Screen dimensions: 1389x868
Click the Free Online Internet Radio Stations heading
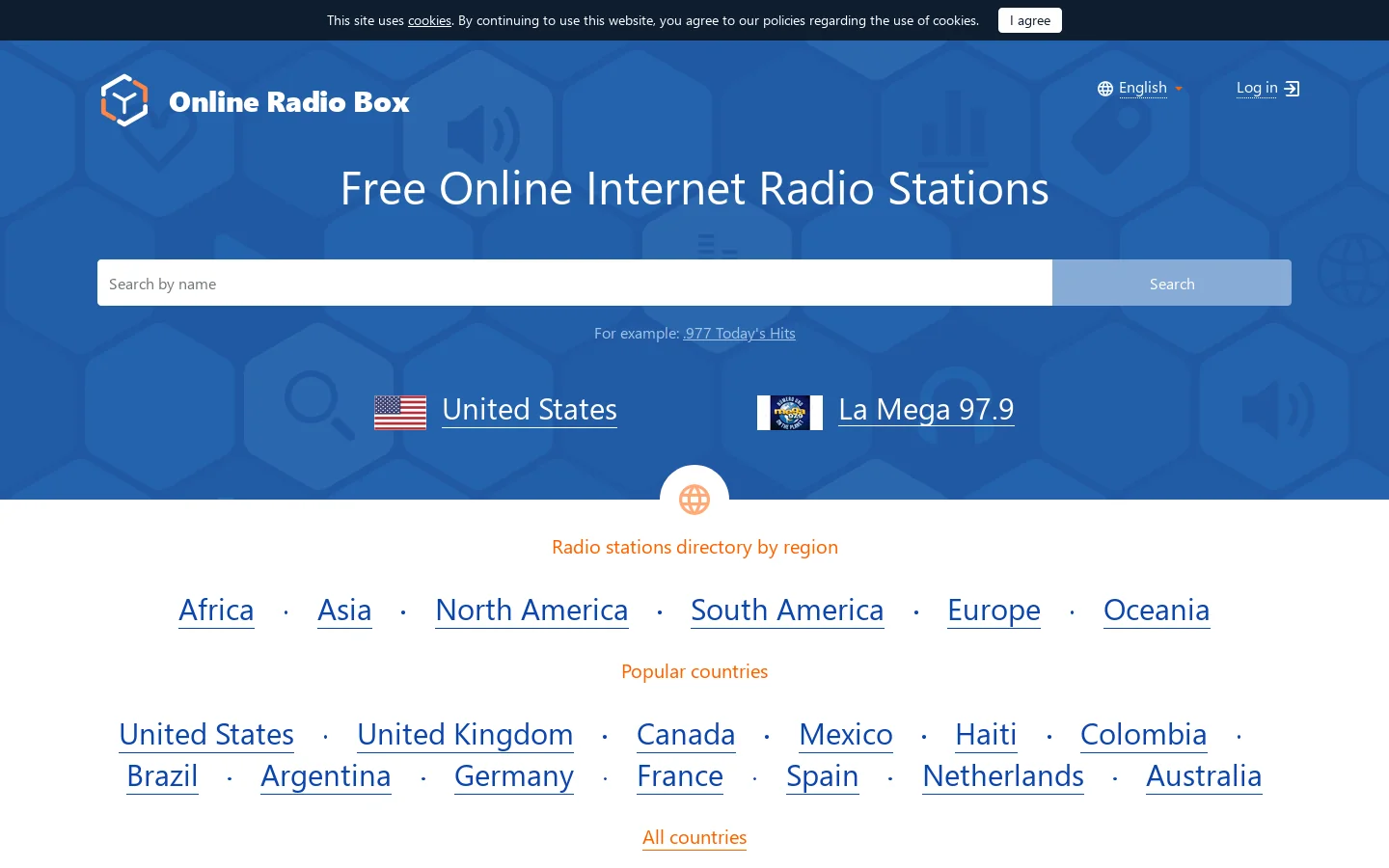click(694, 188)
